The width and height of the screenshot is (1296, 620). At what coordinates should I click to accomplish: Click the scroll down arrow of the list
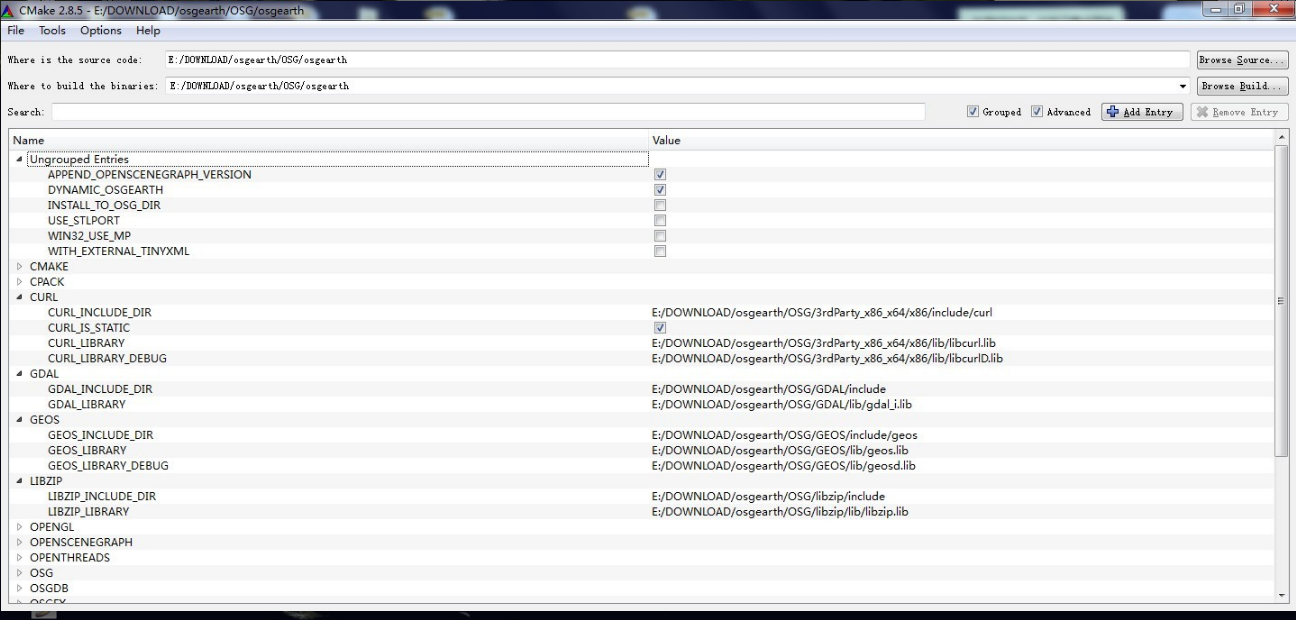1283,595
